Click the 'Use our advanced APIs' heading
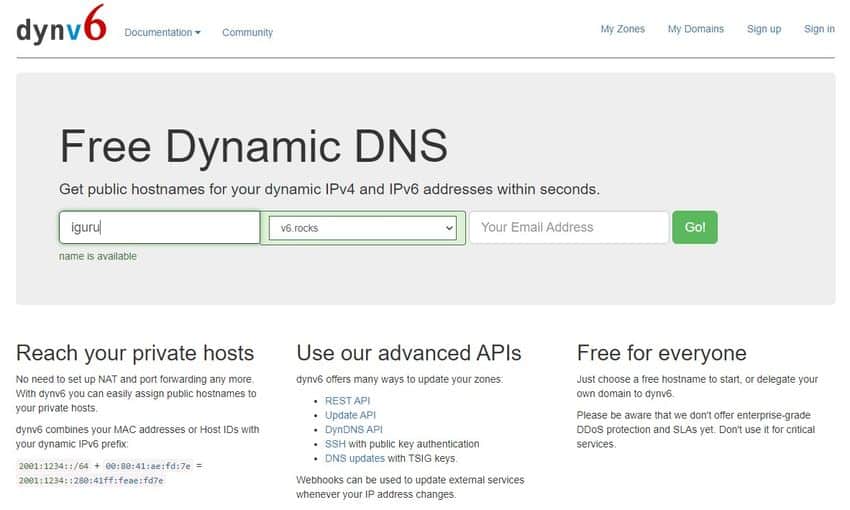This screenshot has height=510, width=850. click(409, 353)
